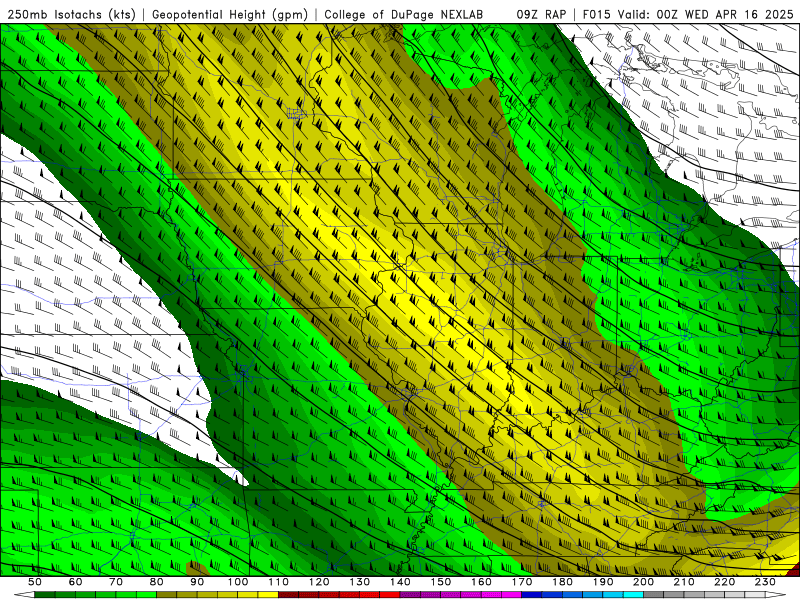This screenshot has height=600, width=800.
Task: Click the 170 label on color scale
Action: pyautogui.click(x=522, y=582)
